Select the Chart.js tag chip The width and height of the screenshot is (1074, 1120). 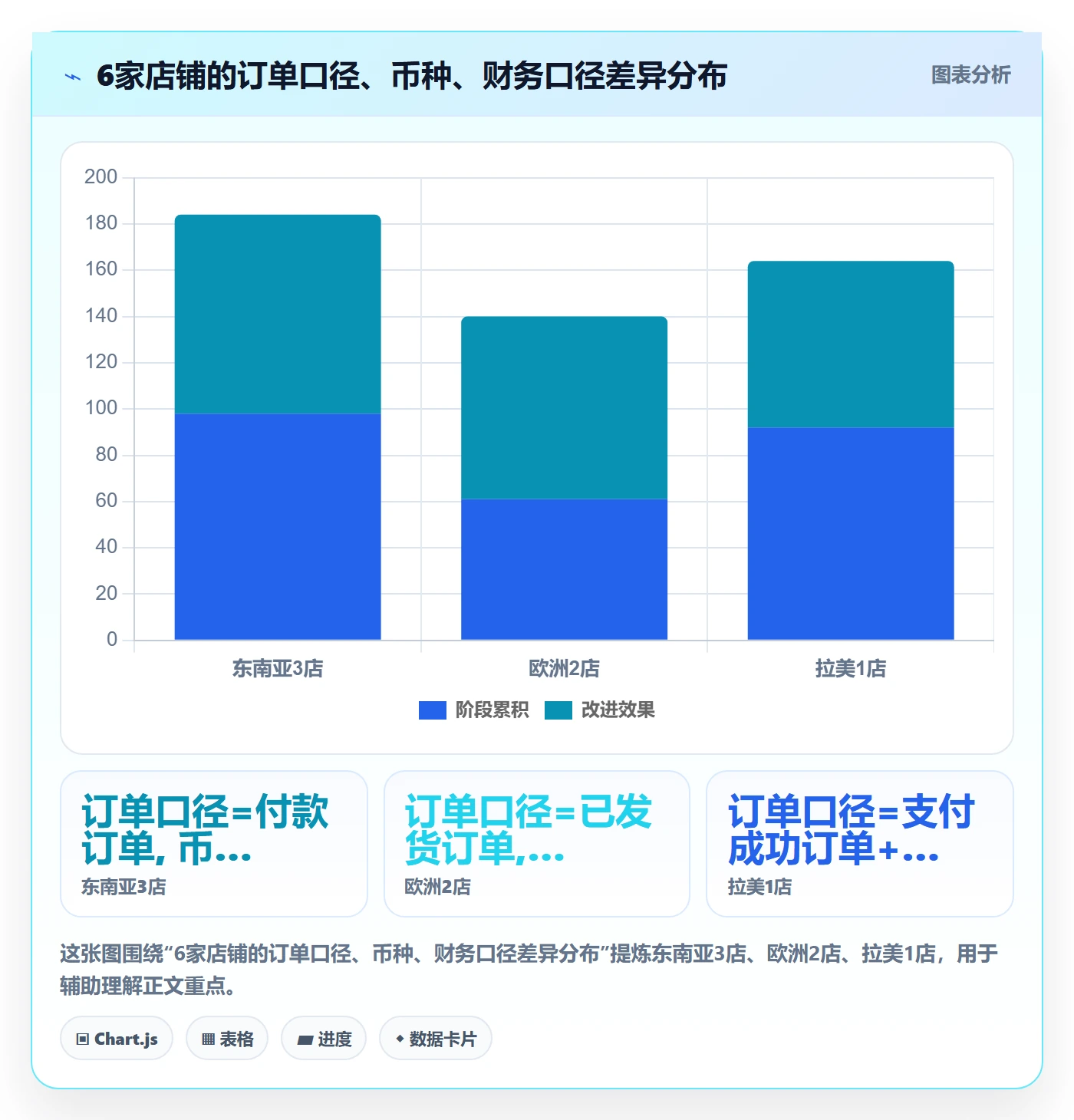(117, 1039)
